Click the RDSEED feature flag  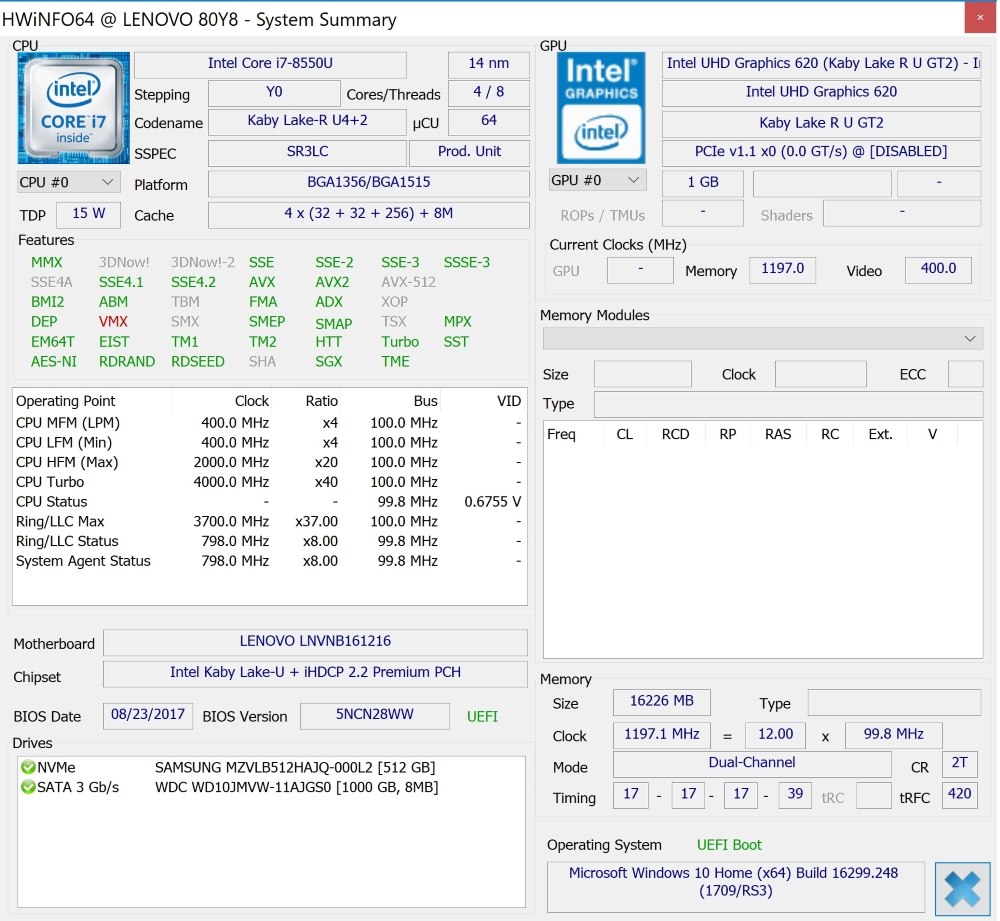tap(198, 362)
